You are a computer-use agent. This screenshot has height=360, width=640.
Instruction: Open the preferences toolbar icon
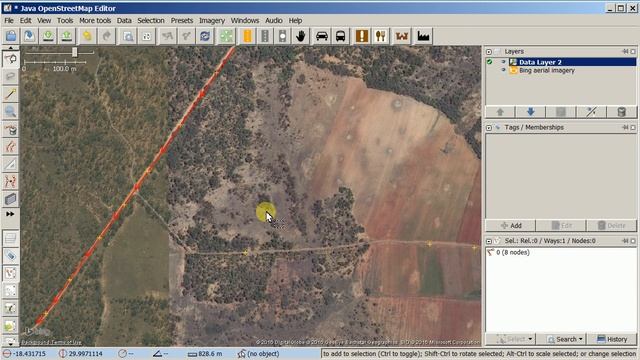(147, 36)
